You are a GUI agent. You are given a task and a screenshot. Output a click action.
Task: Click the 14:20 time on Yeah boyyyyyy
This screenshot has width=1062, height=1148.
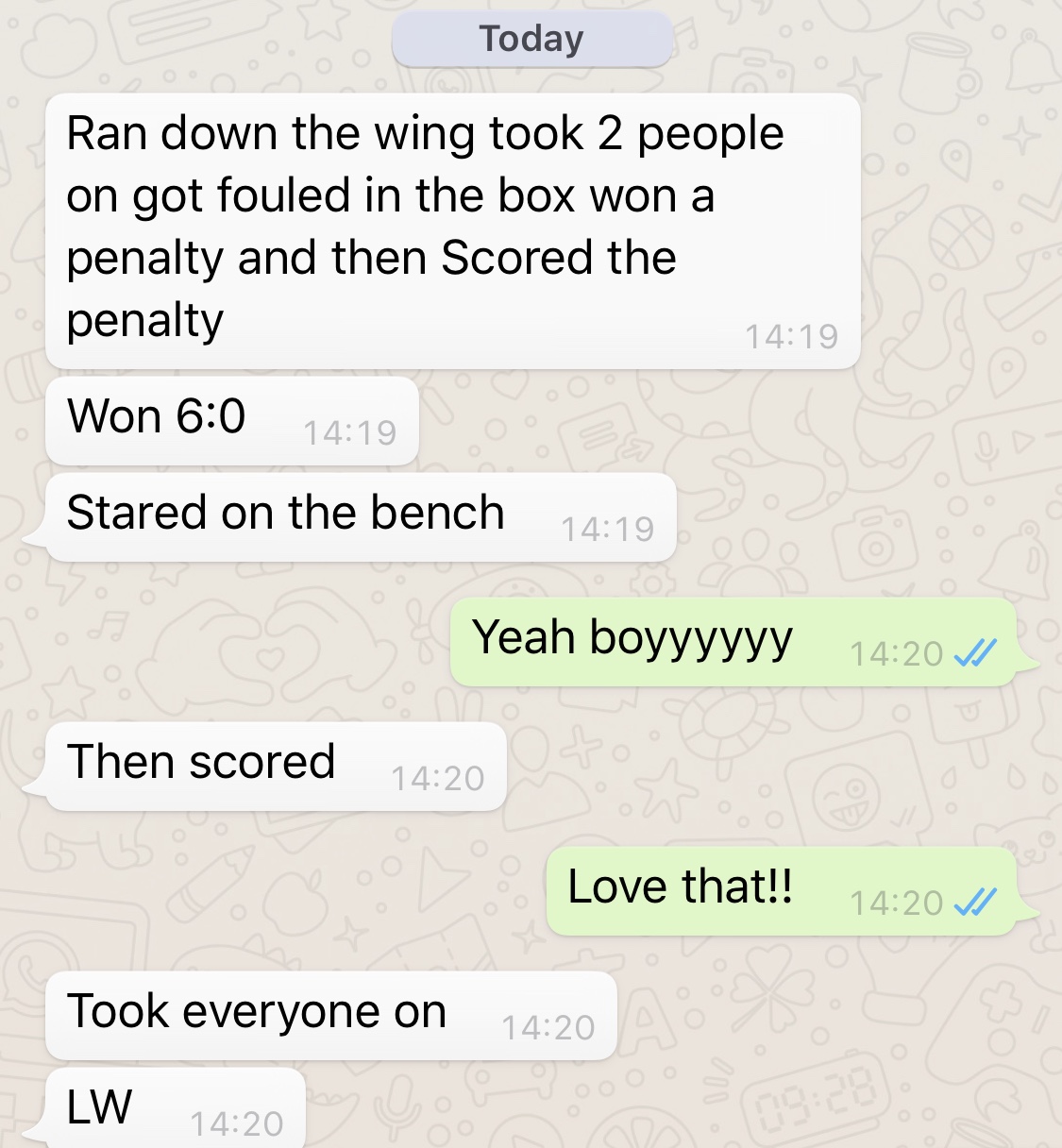pyautogui.click(x=897, y=653)
